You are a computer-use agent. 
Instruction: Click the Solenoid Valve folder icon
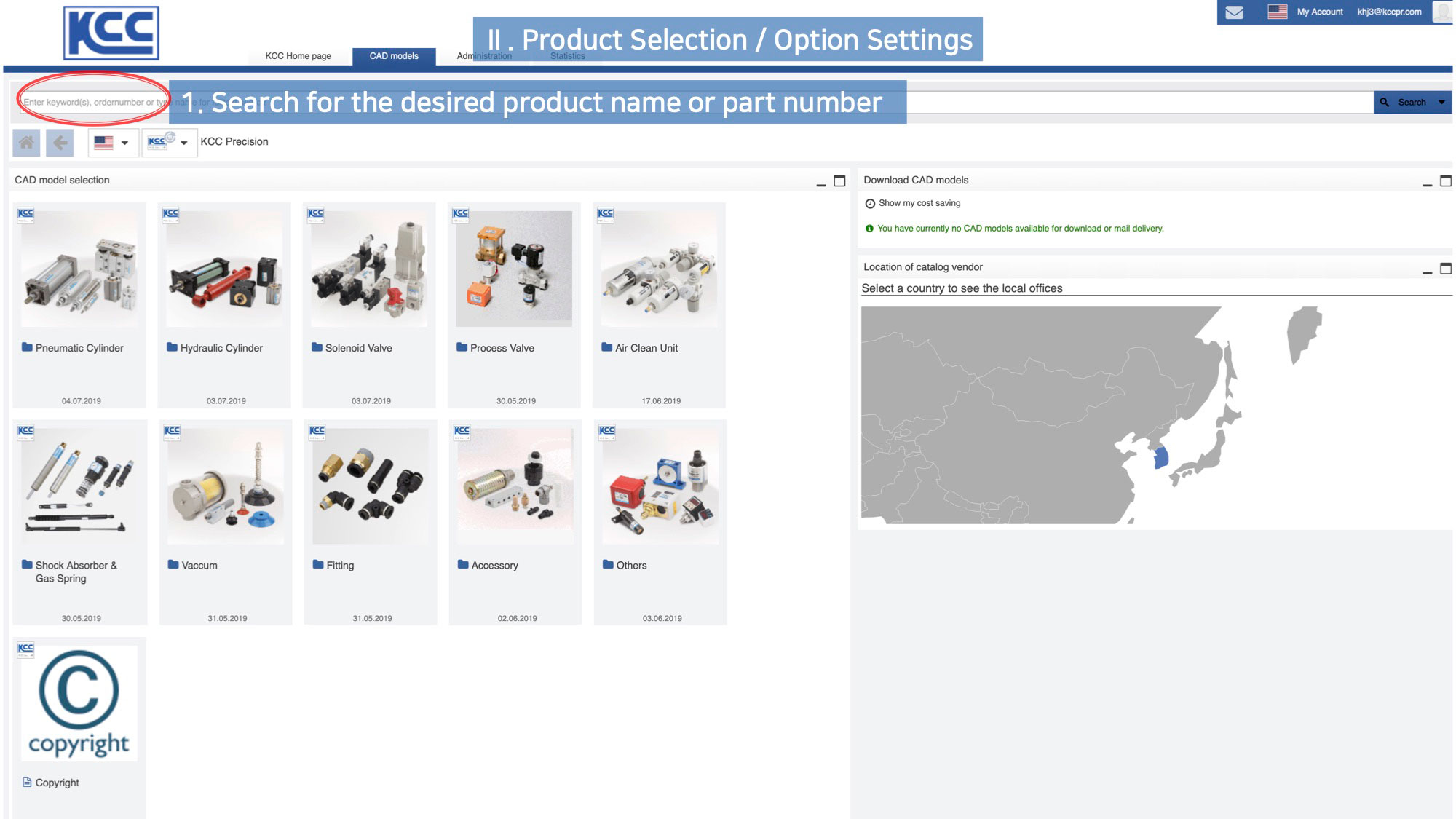point(316,348)
